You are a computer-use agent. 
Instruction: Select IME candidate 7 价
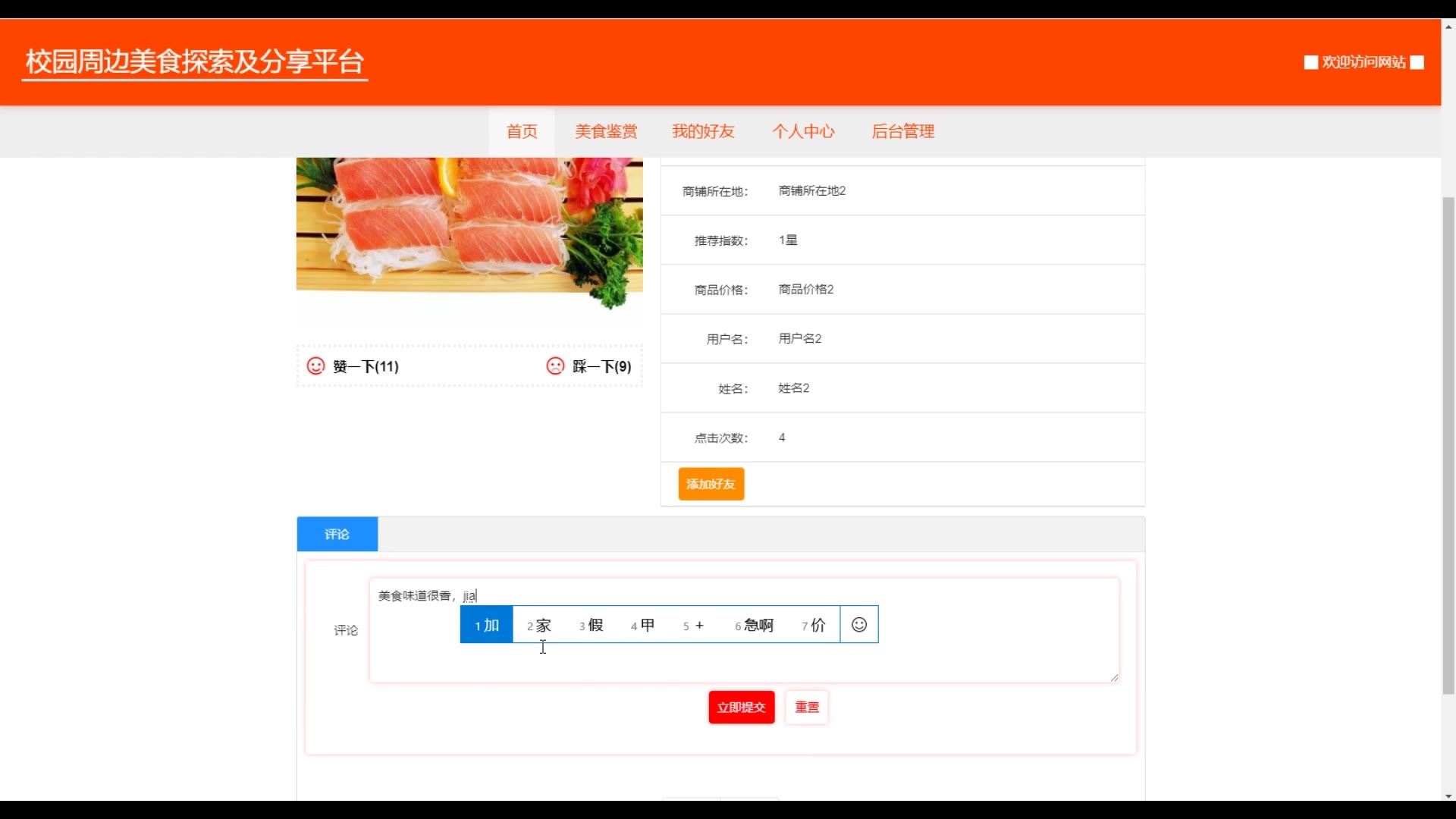(814, 625)
